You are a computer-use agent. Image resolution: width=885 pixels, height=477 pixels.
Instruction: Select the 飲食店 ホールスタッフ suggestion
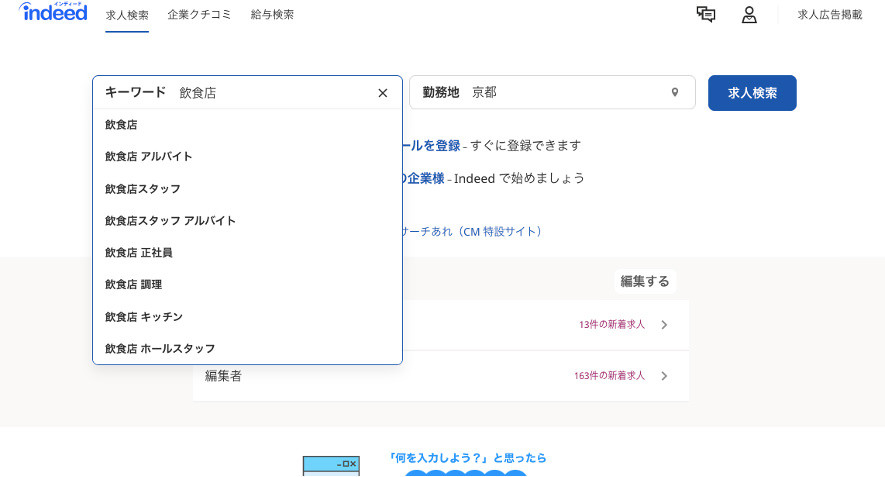160,349
